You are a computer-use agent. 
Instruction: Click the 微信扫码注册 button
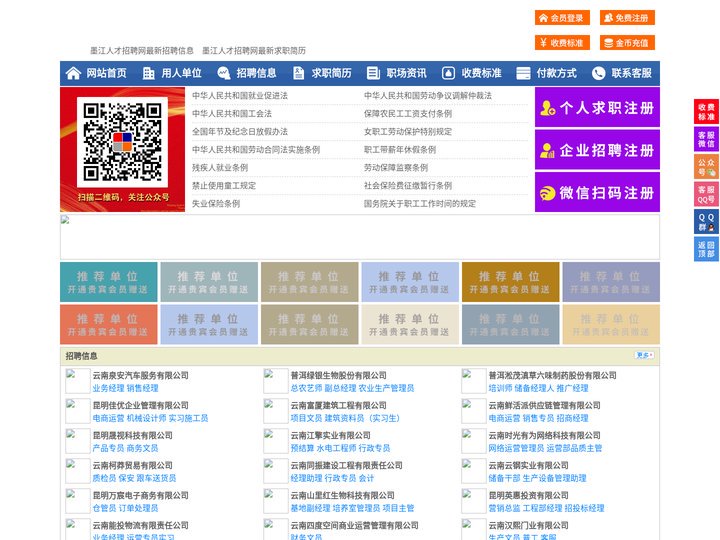597,192
